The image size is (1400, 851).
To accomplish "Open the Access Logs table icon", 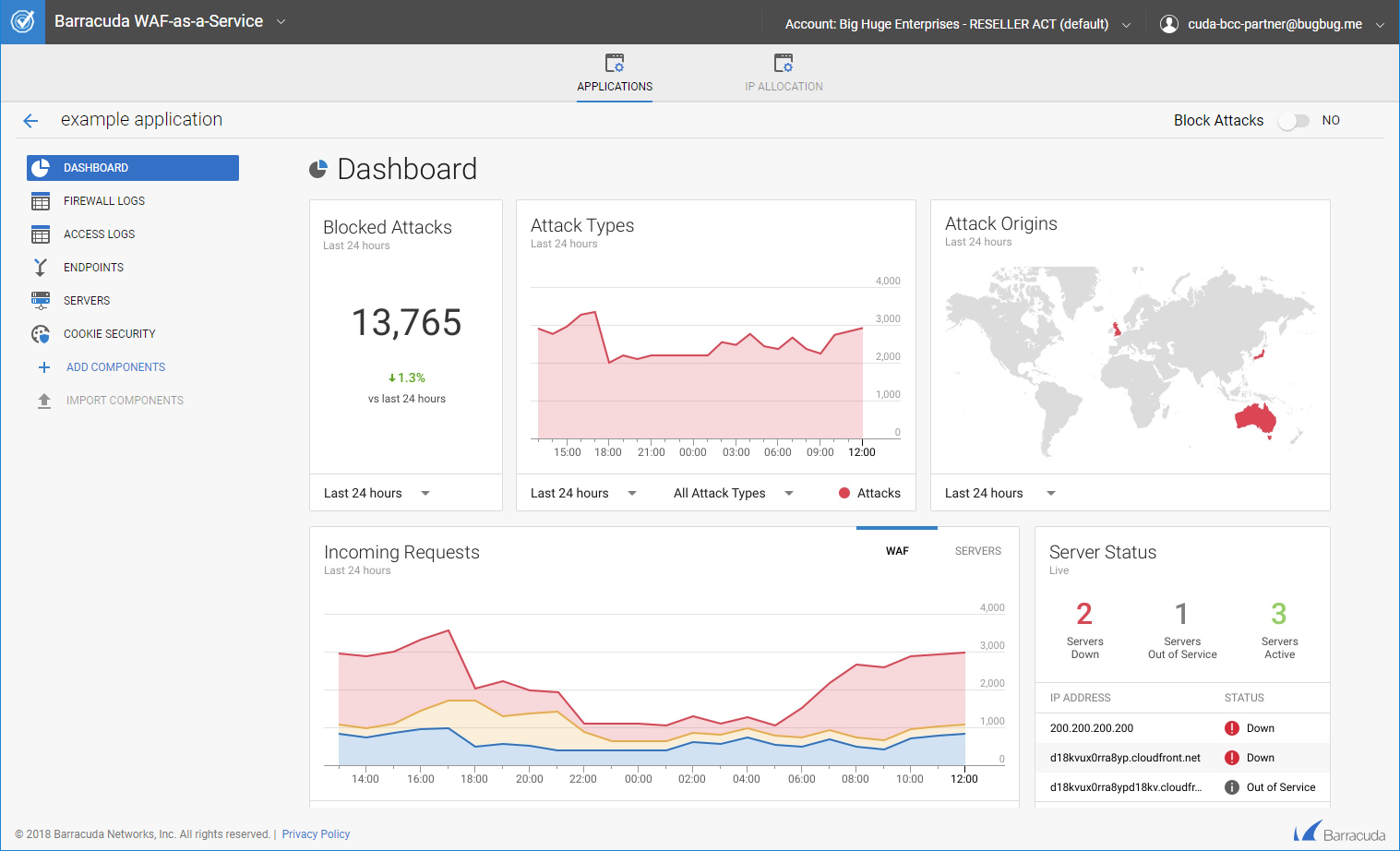I will coord(41,234).
